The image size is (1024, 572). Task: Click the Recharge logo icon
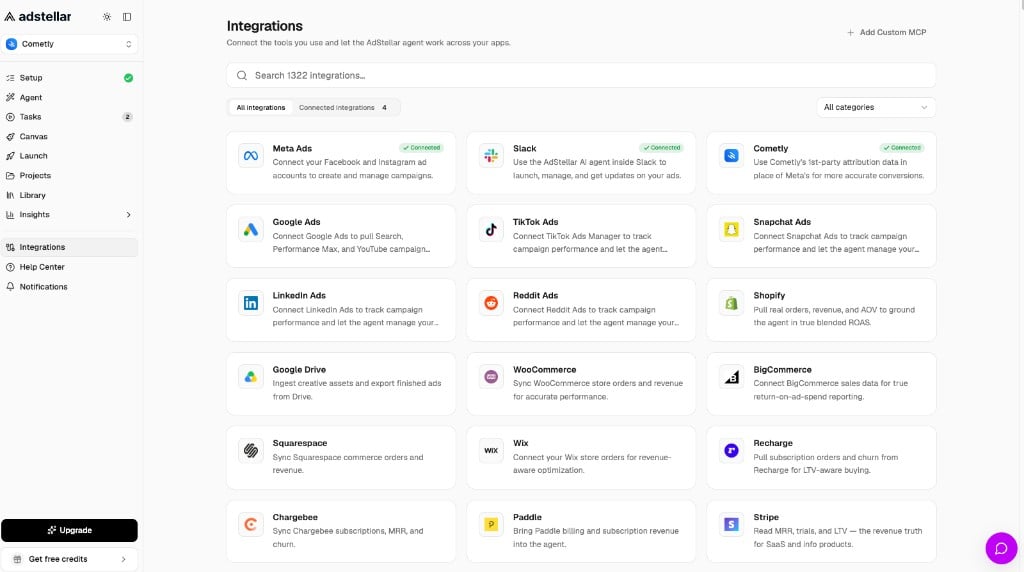731,451
